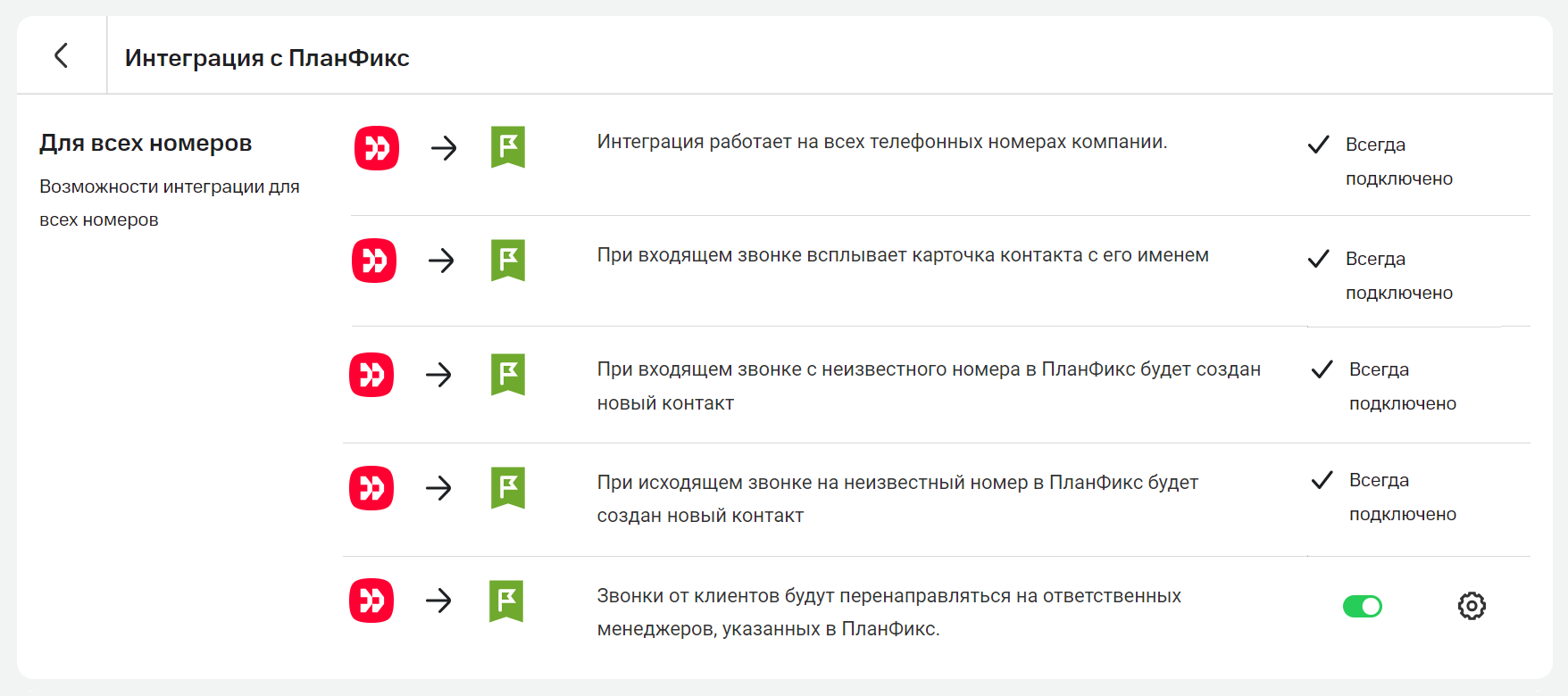This screenshot has width=1568, height=696.
Task: Click green ПланФикс flag in contact card row
Action: [x=508, y=261]
